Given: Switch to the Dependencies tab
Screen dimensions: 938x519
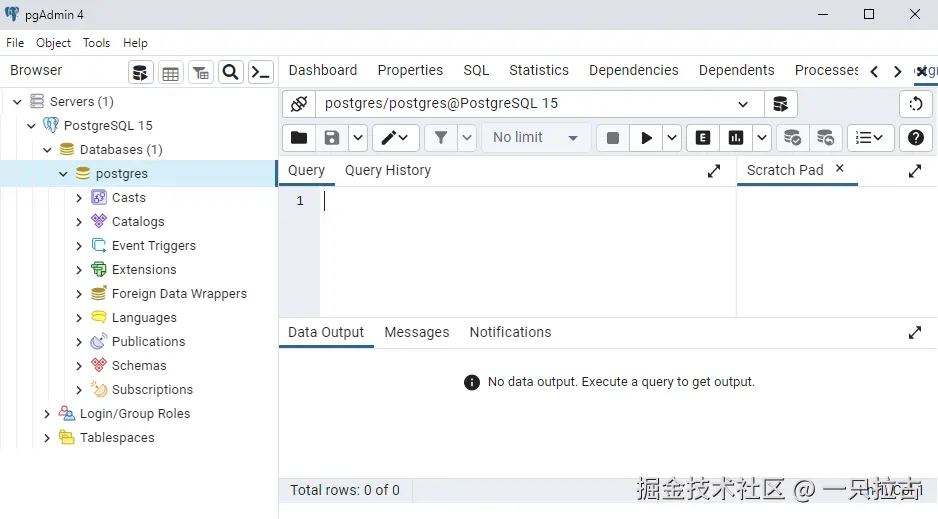Looking at the screenshot, I should pyautogui.click(x=634, y=71).
